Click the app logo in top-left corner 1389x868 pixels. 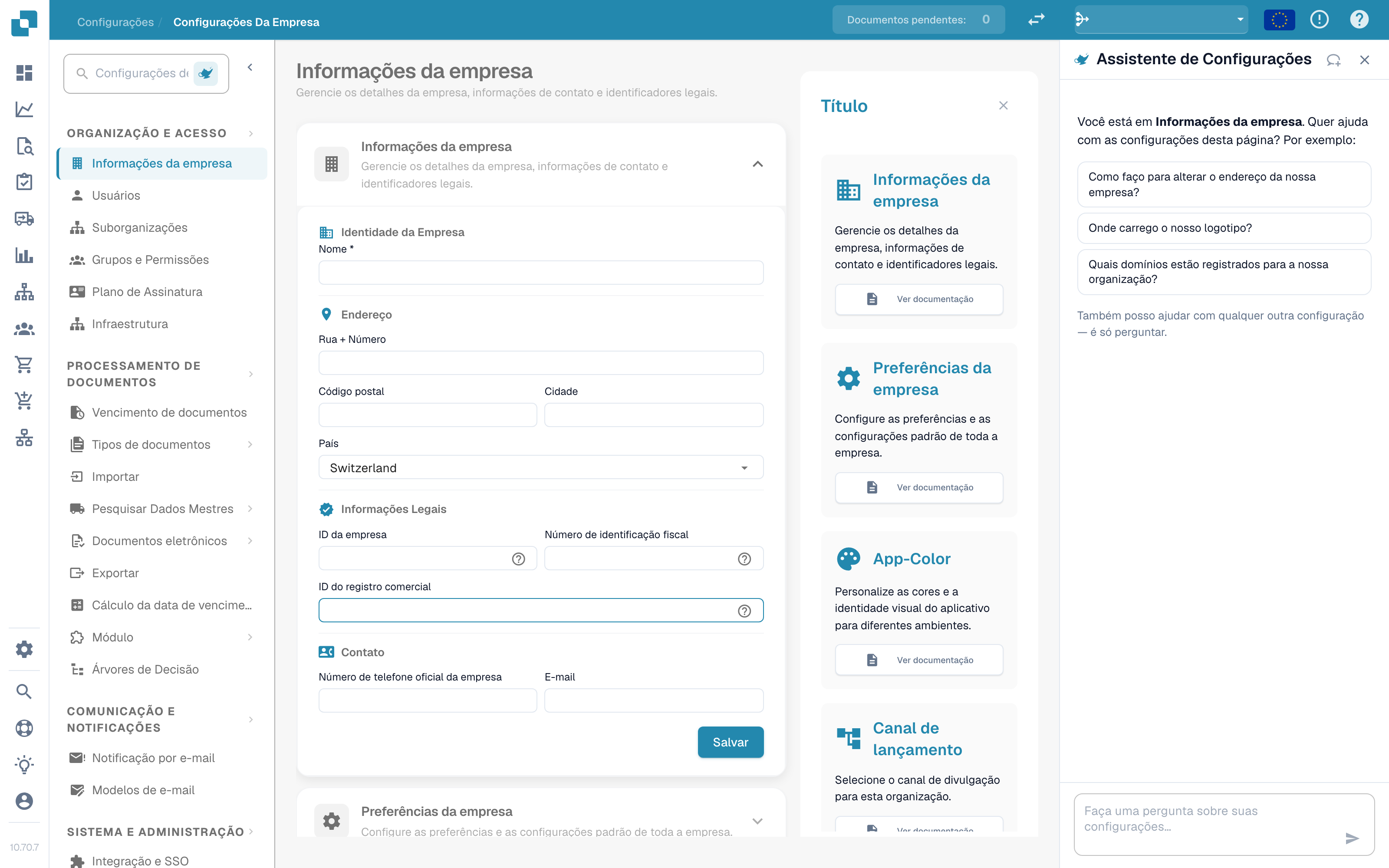pos(24,23)
